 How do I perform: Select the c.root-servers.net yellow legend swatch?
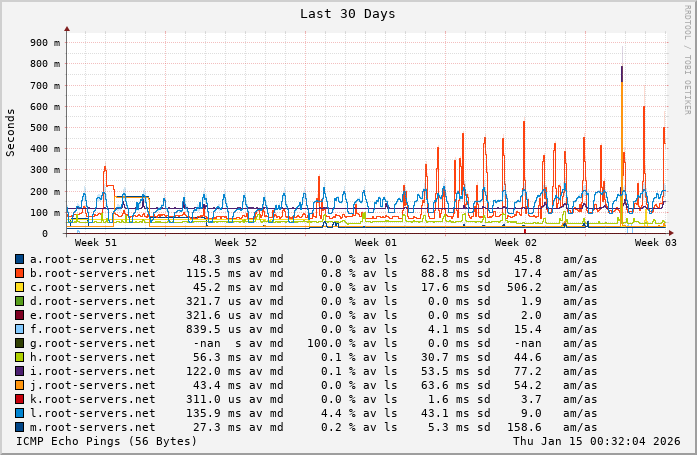tap(19, 287)
